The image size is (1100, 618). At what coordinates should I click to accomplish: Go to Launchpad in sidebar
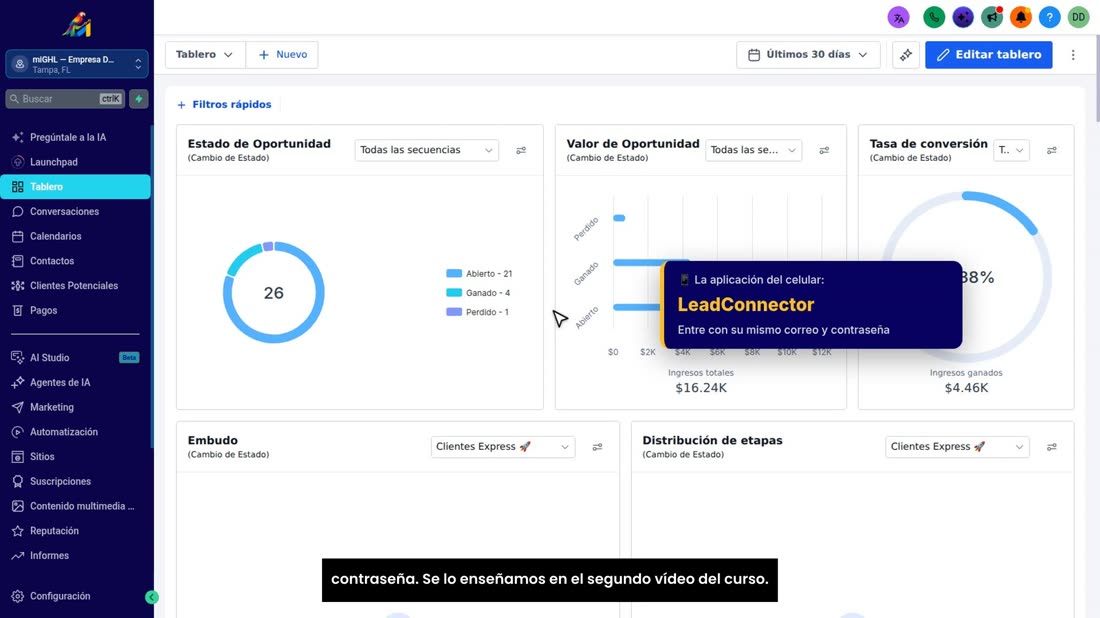tap(76, 162)
